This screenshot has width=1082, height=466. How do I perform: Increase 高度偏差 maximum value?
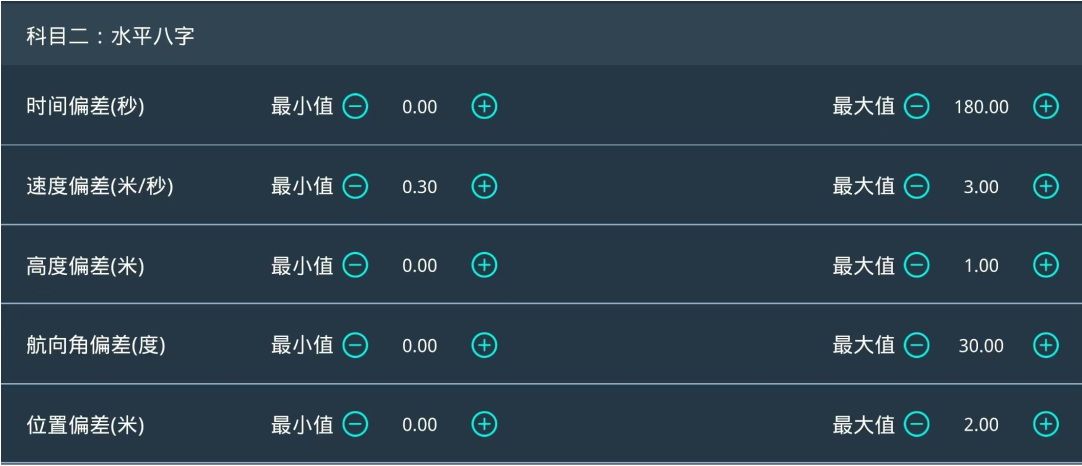1045,265
